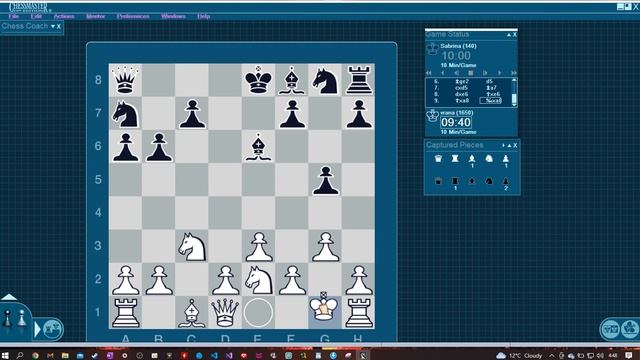Step forward one move in Game Status

tap(485, 73)
